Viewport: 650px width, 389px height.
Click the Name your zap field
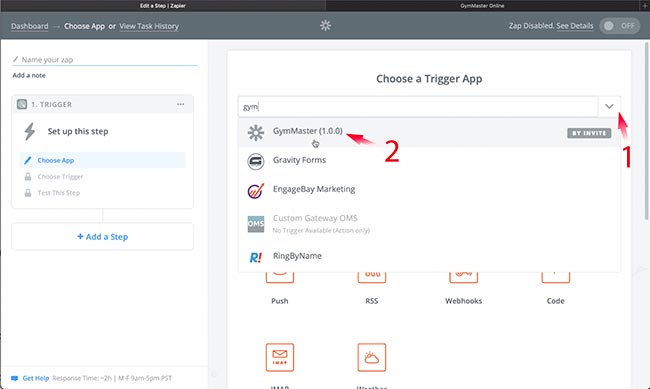pos(105,60)
